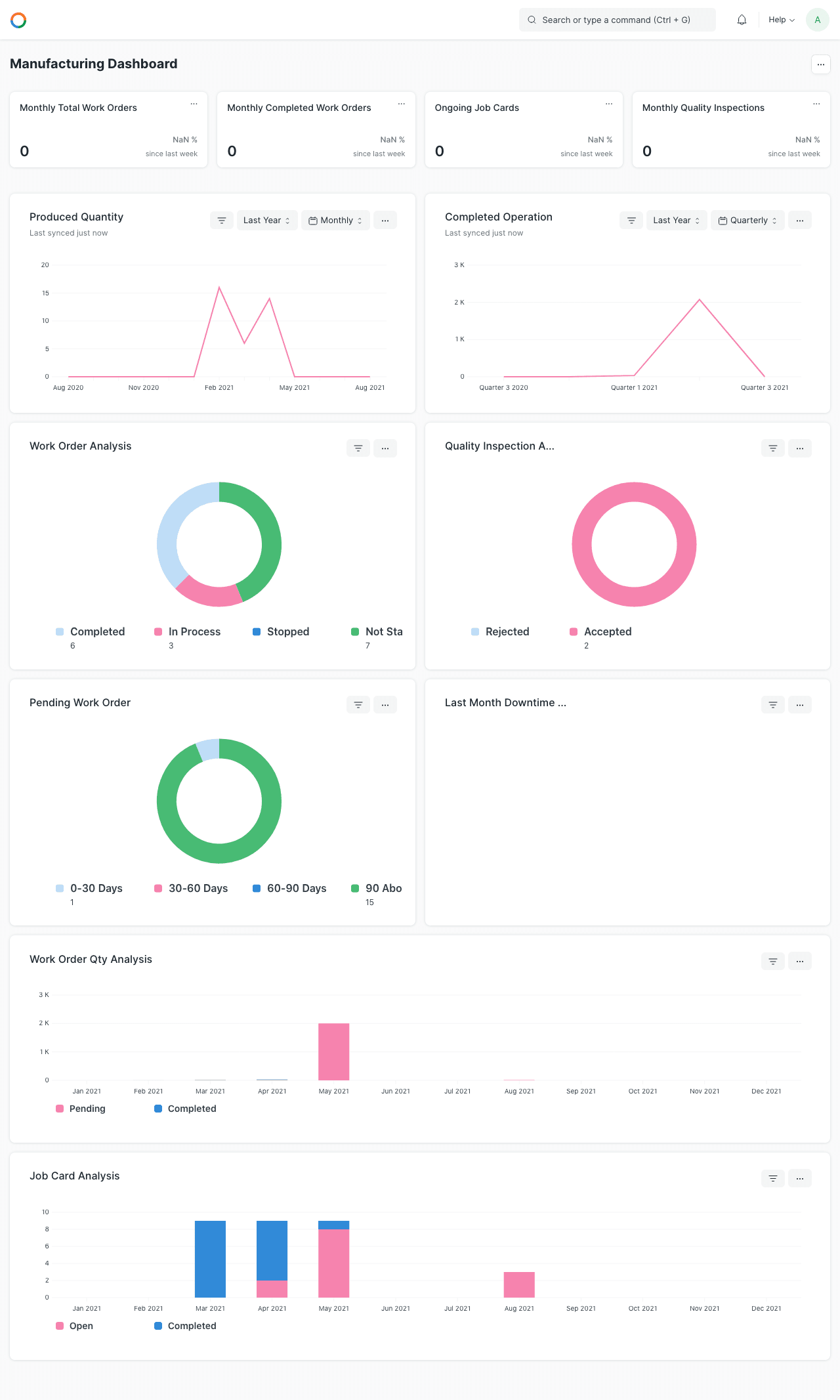Open filter icon on Work Order Analysis
This screenshot has width=840, height=1400.
coord(358,448)
